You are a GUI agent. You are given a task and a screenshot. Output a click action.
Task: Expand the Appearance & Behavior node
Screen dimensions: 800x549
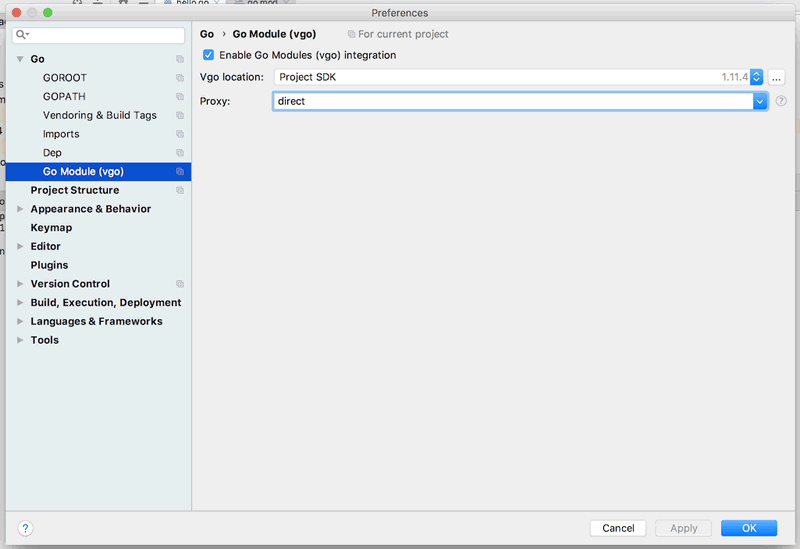tap(20, 209)
